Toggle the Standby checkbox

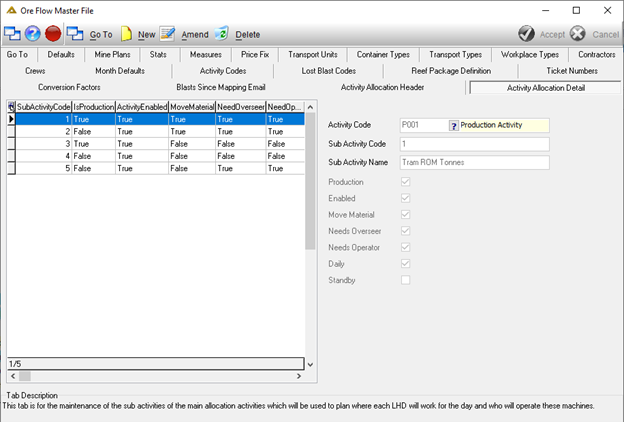pyautogui.click(x=405, y=280)
